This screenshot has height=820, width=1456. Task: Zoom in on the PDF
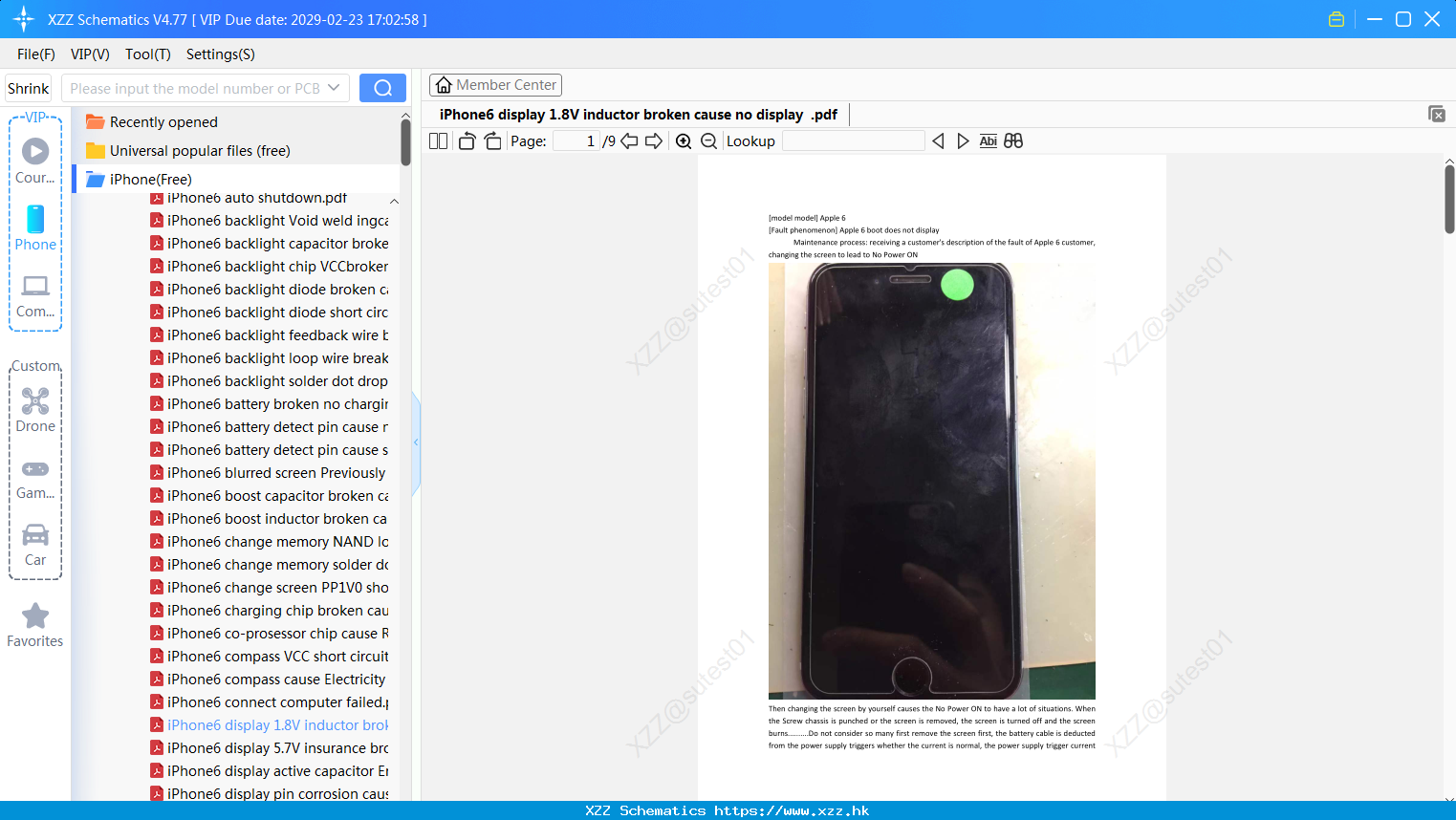point(684,140)
